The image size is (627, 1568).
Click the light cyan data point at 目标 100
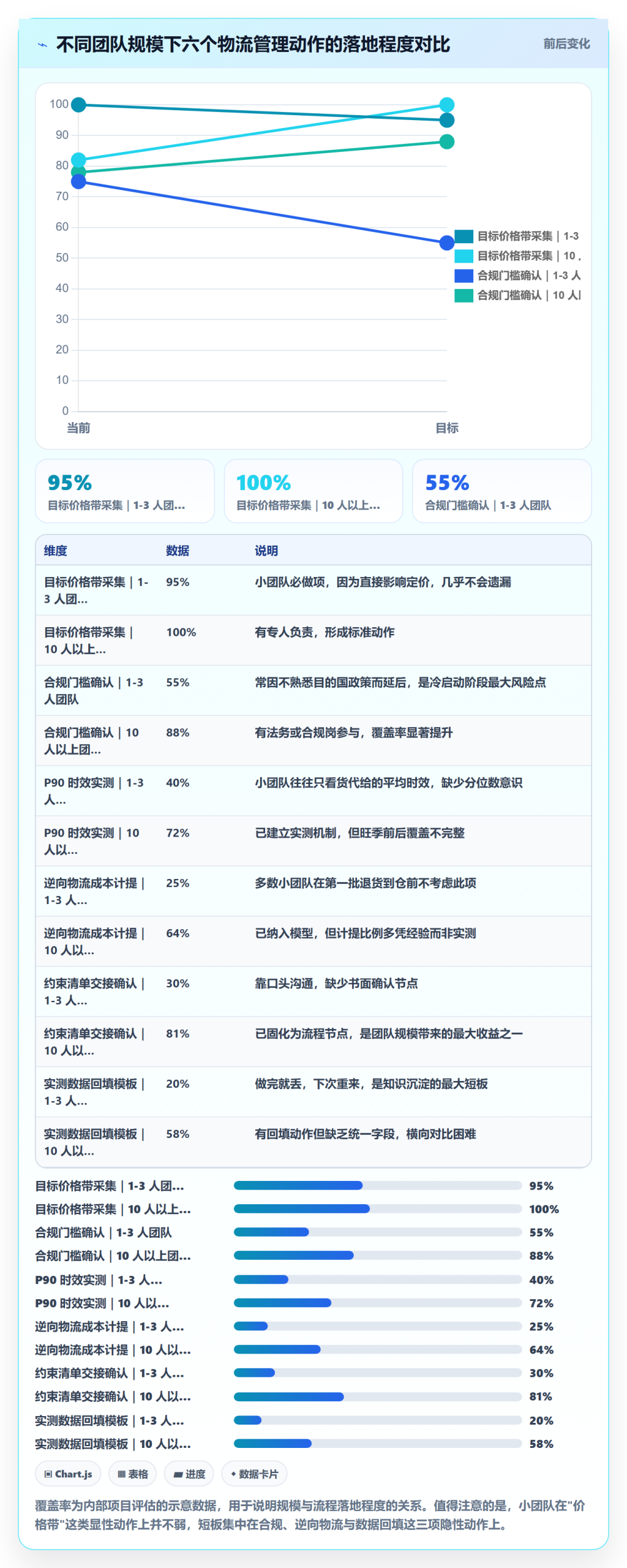[447, 105]
